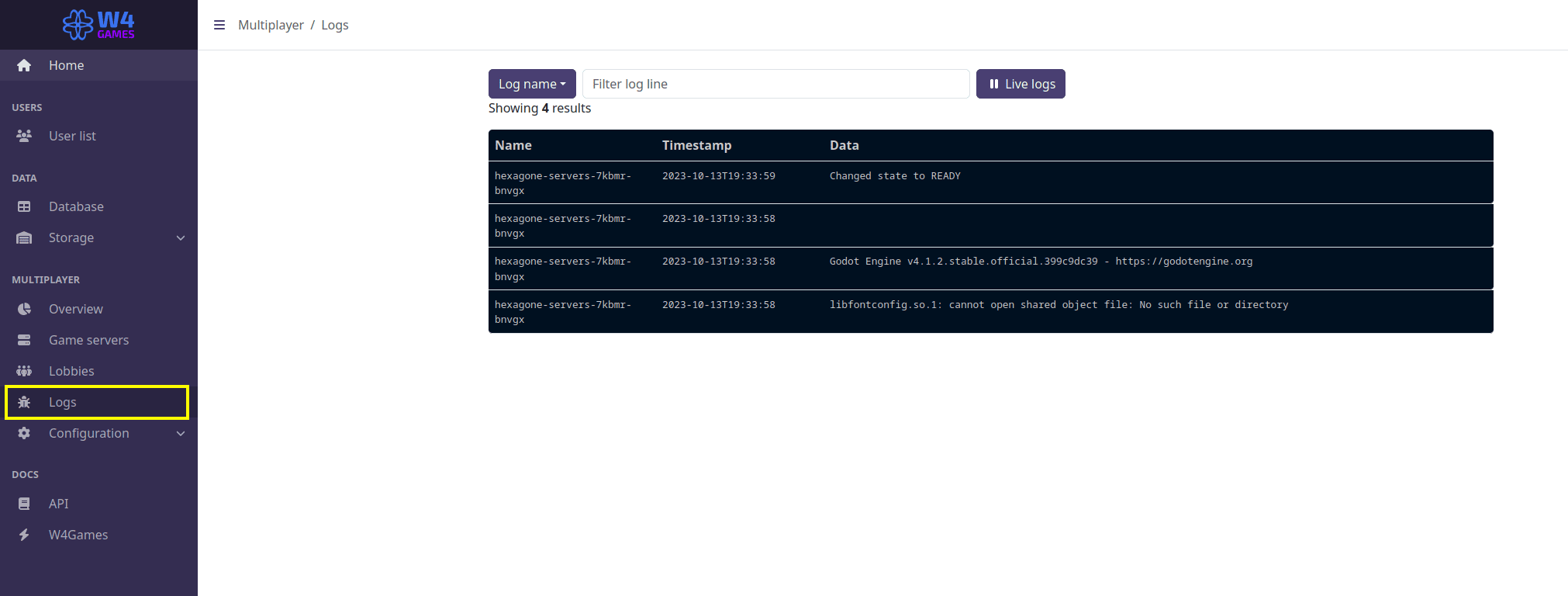Screen dimensions: 1568x596
Task: Click the User list people icon
Action: point(24,136)
